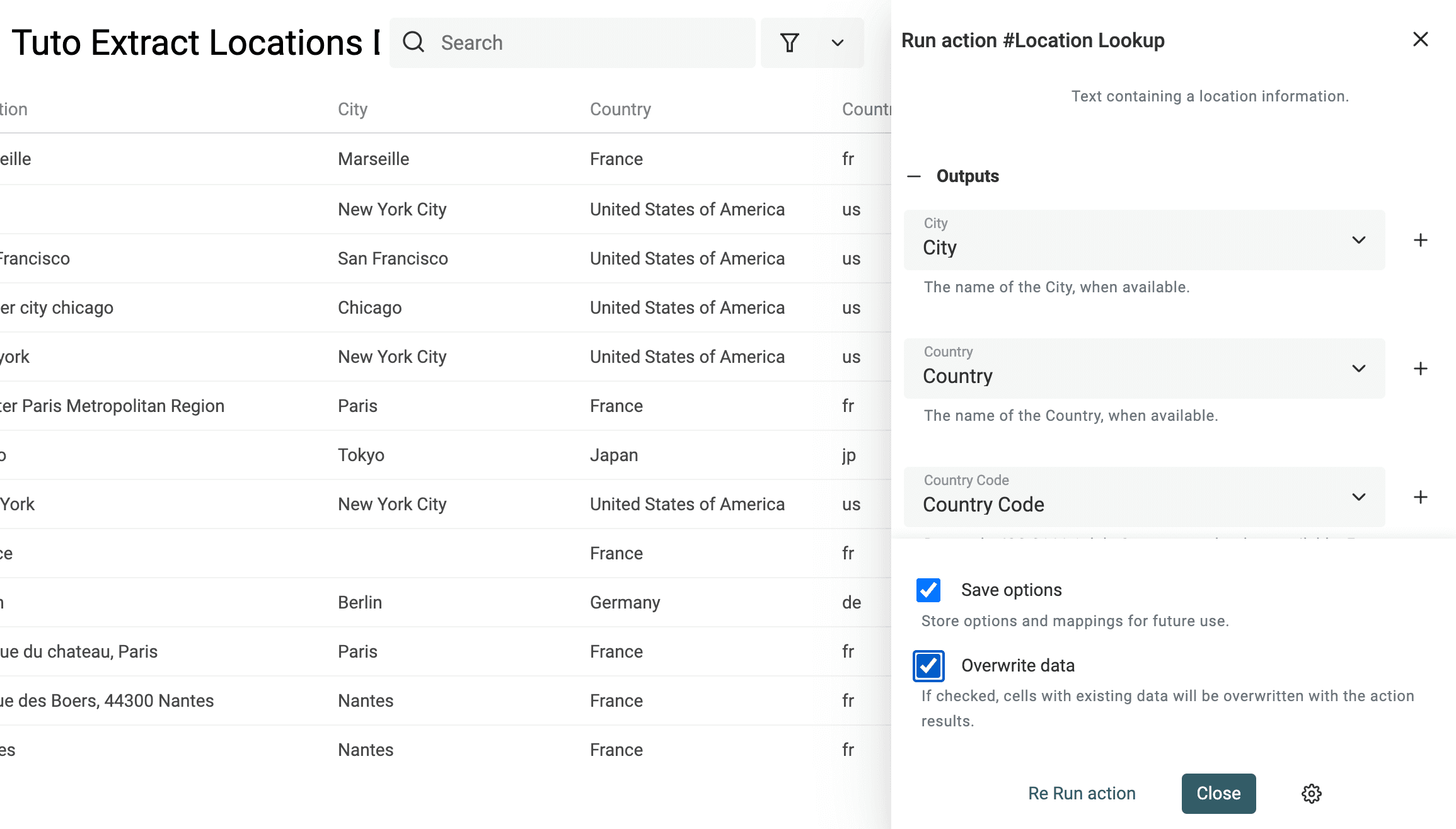Screen dimensions: 1456x829
Task: Open the action settings gear icon
Action: click(1312, 794)
